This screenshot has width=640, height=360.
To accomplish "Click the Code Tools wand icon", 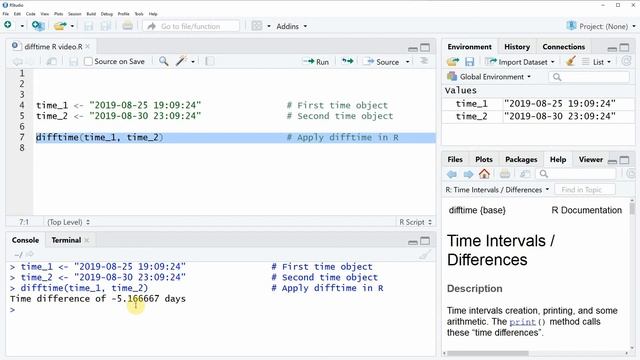I will (181, 61).
